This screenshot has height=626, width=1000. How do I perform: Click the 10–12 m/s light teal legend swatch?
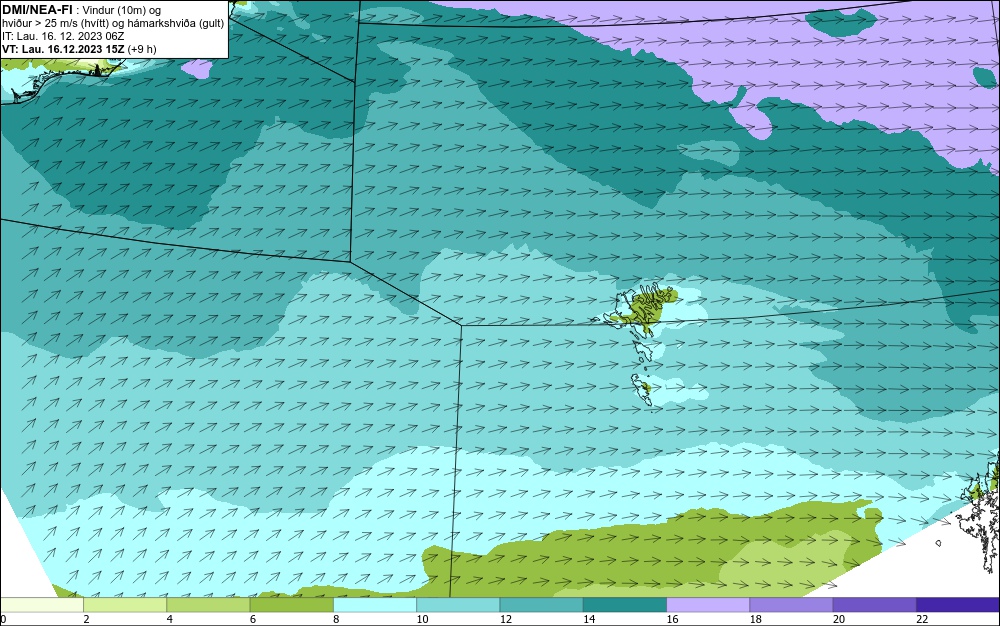tap(458, 604)
